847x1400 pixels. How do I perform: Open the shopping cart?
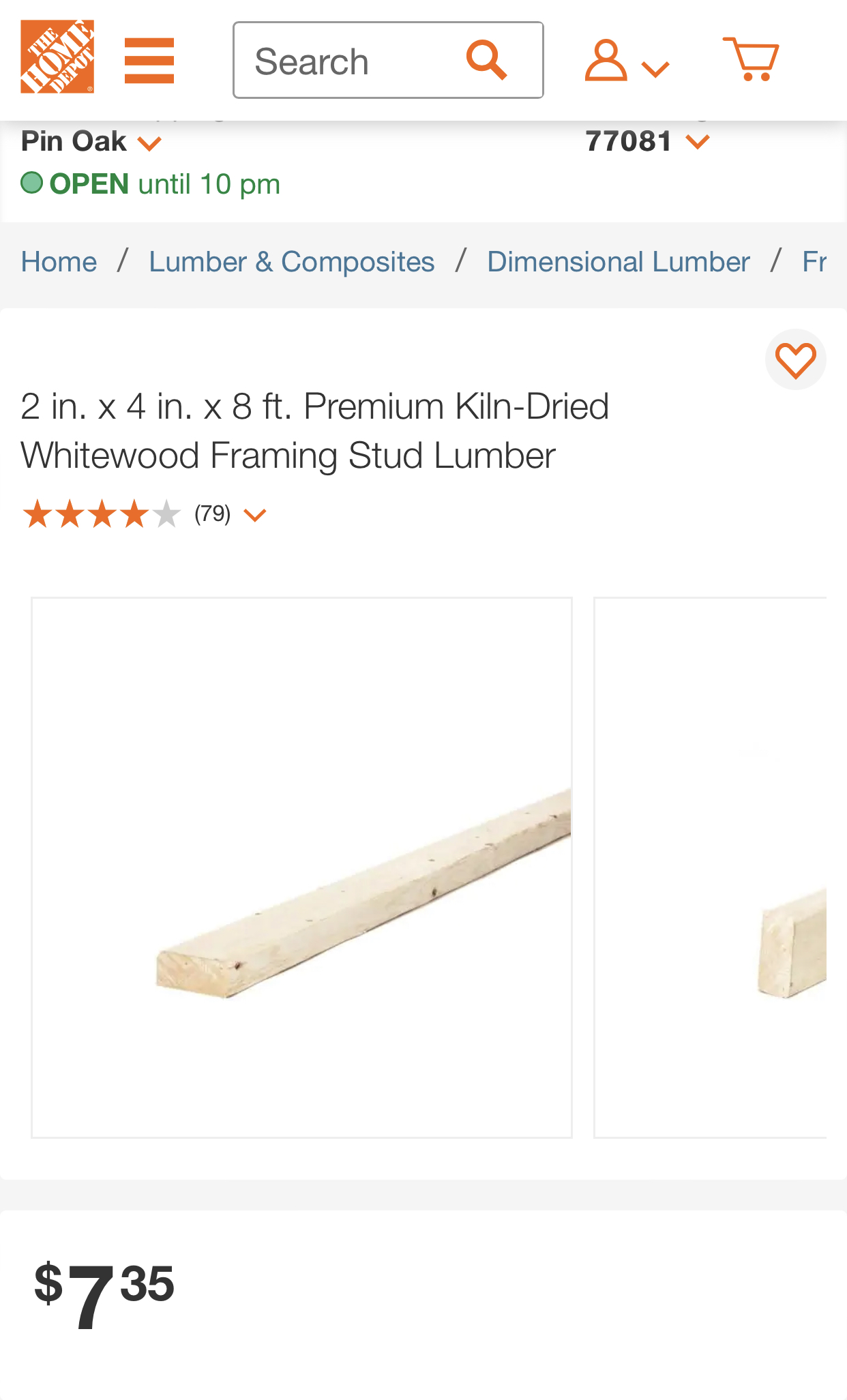click(751, 59)
